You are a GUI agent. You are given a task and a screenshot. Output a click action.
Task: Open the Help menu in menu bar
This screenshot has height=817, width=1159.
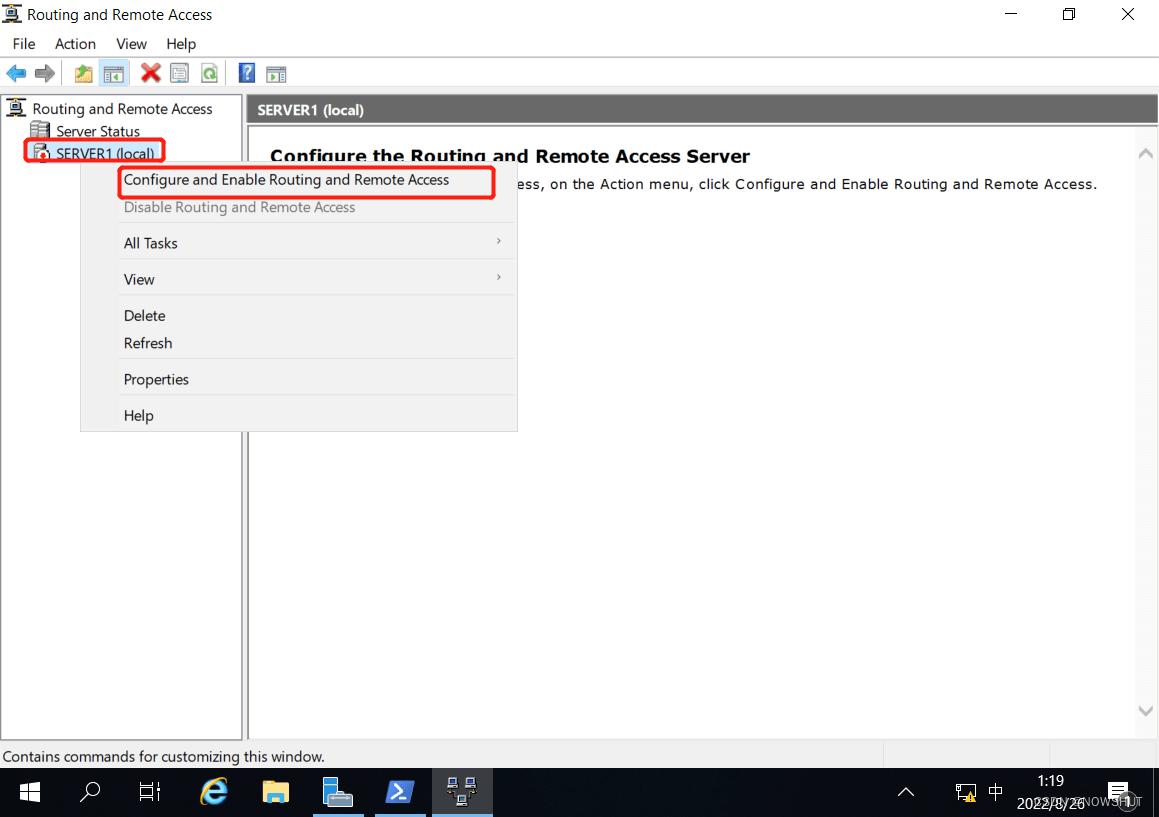pyautogui.click(x=181, y=44)
